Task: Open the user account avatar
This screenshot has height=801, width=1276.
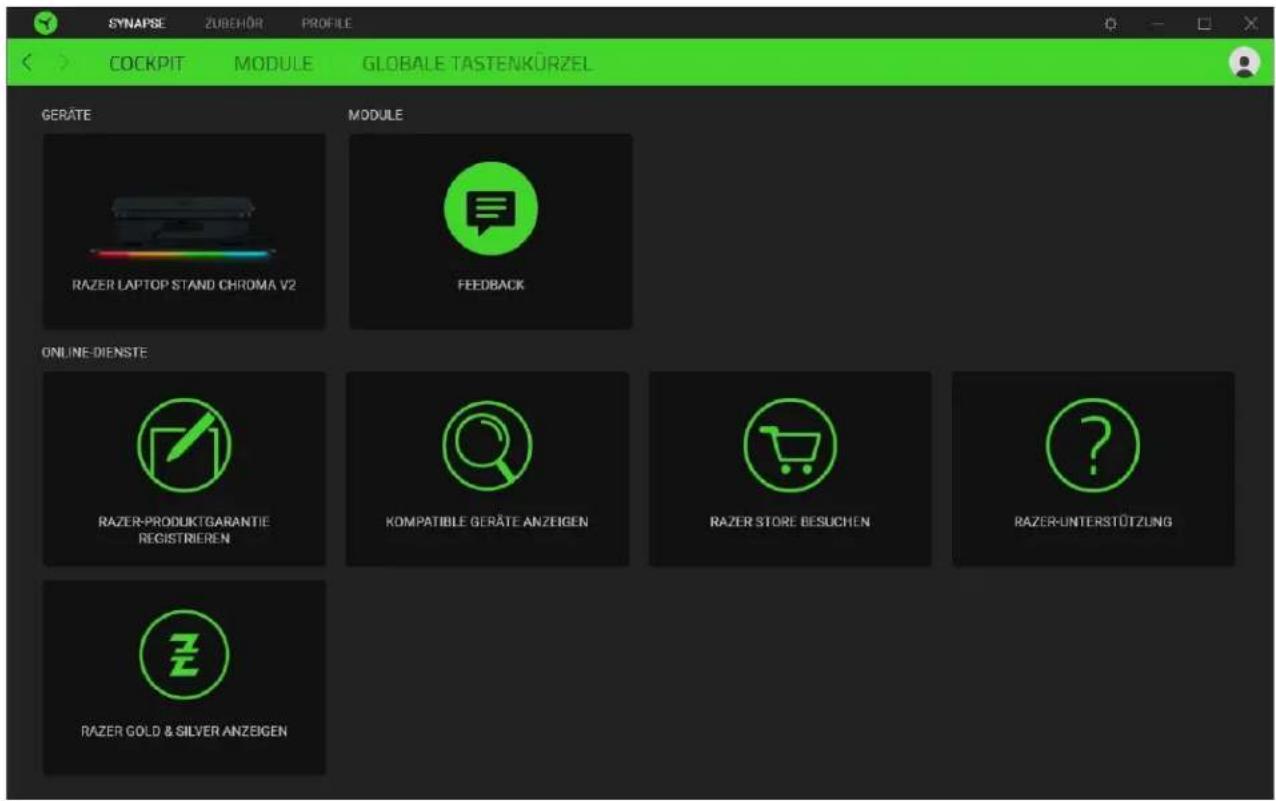Action: click(1244, 63)
